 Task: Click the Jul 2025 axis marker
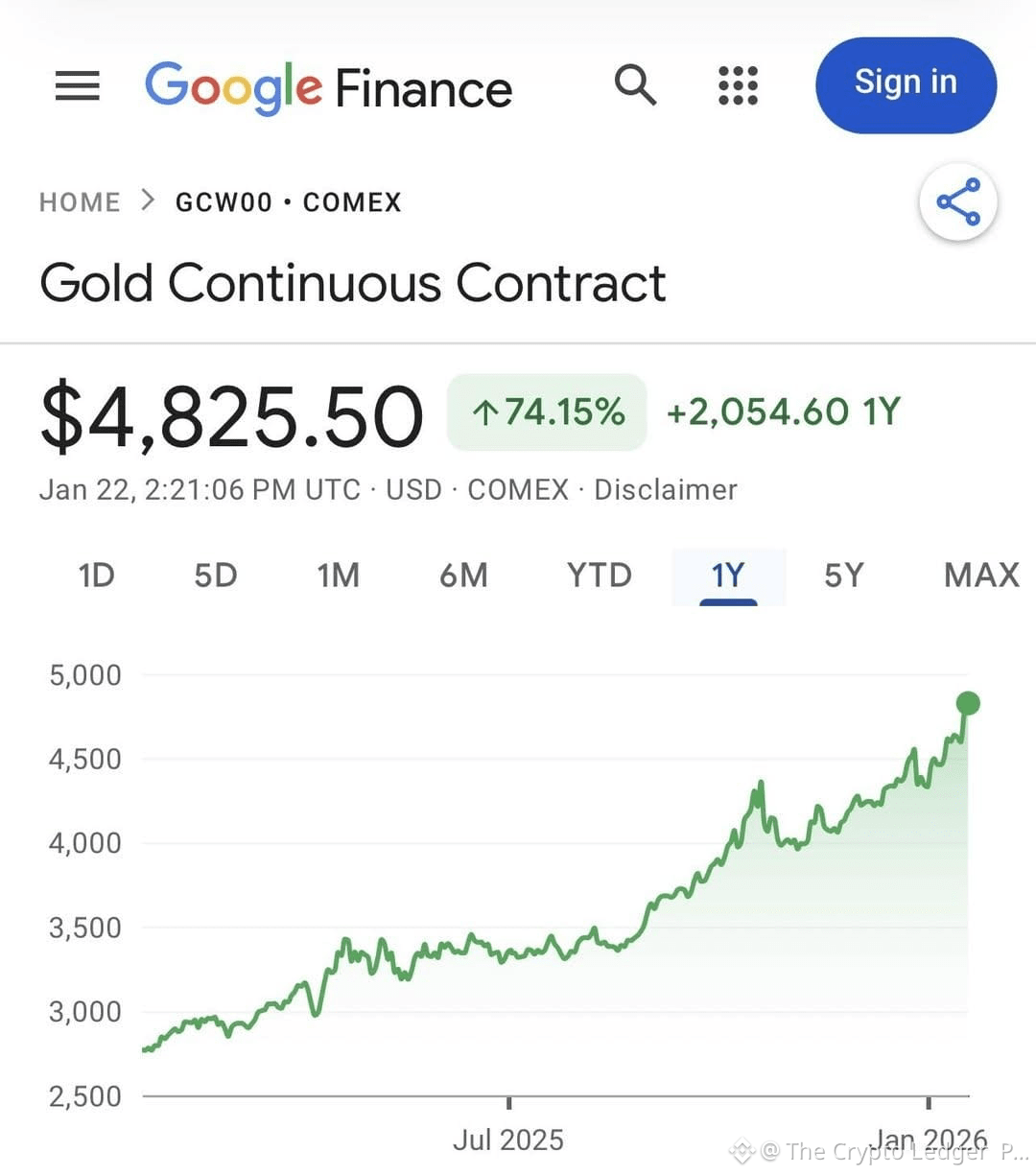point(507,1140)
